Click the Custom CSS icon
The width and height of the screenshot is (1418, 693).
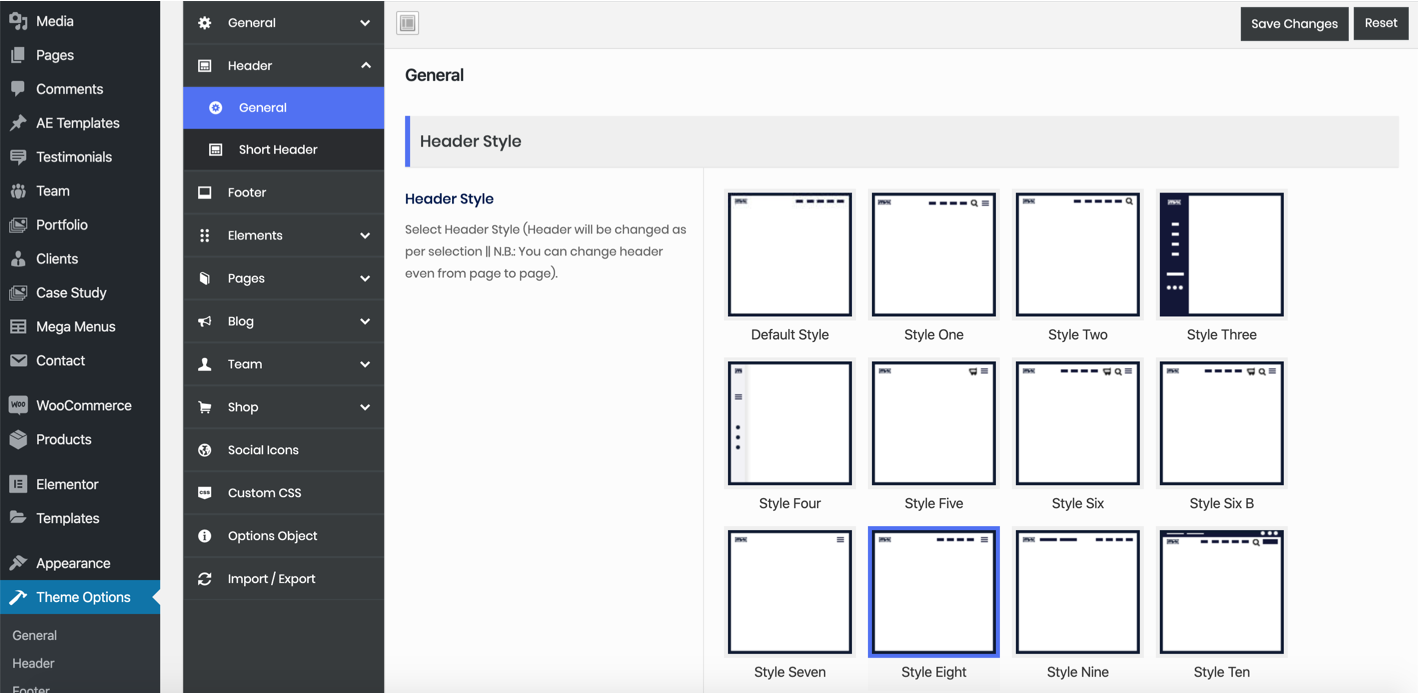point(205,493)
